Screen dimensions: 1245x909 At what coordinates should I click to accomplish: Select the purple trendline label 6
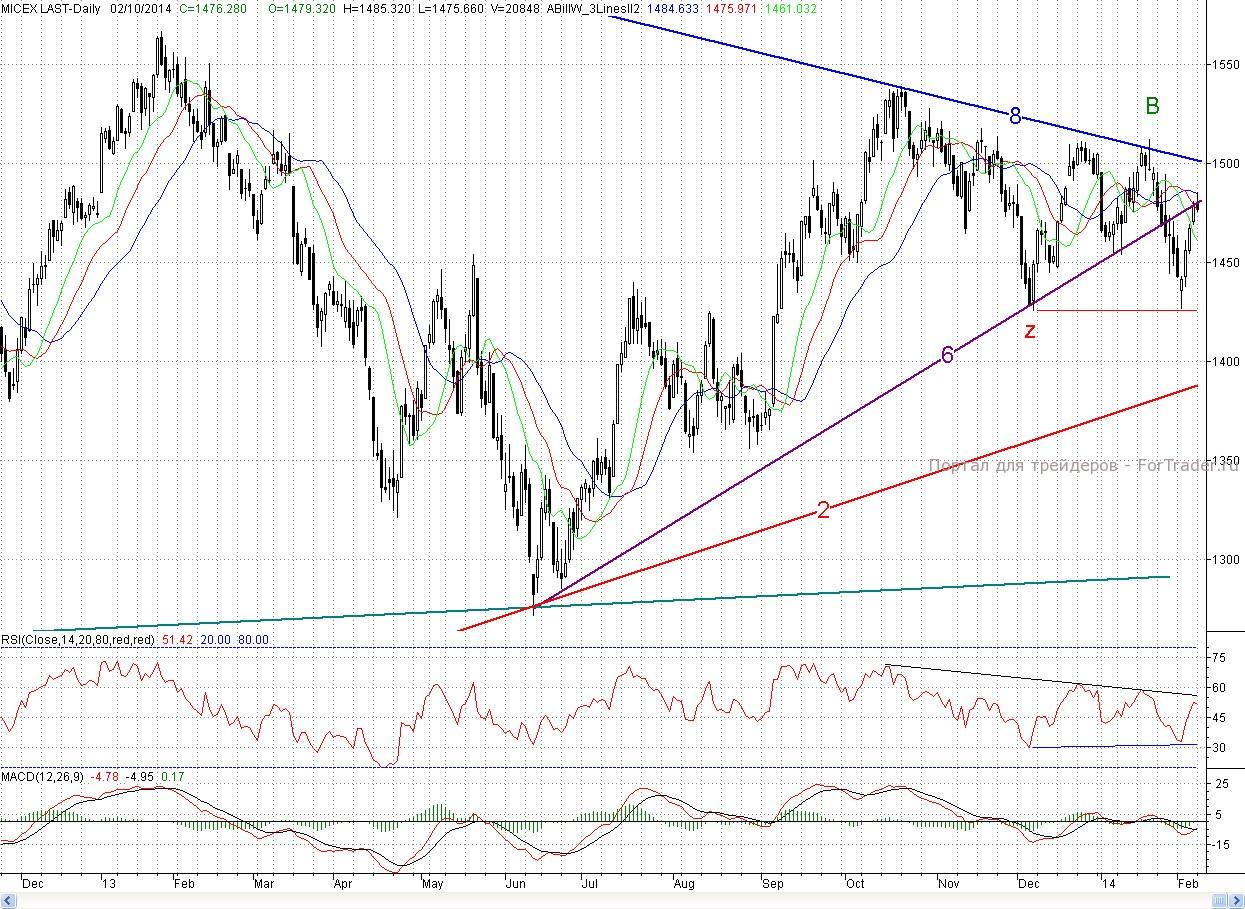click(947, 353)
